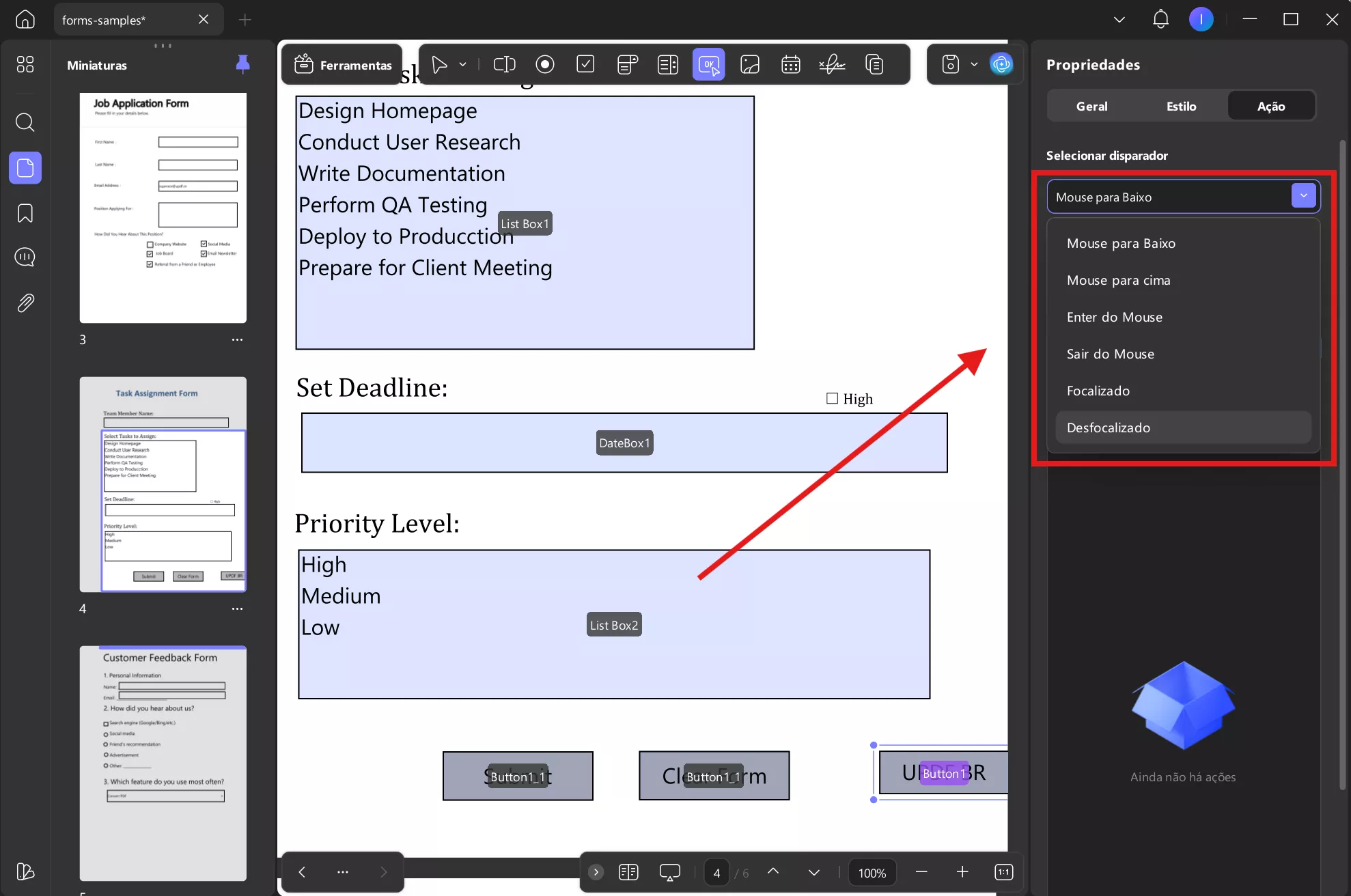The image size is (1351, 896).
Task: Open the user profile avatar
Action: [x=1201, y=19]
